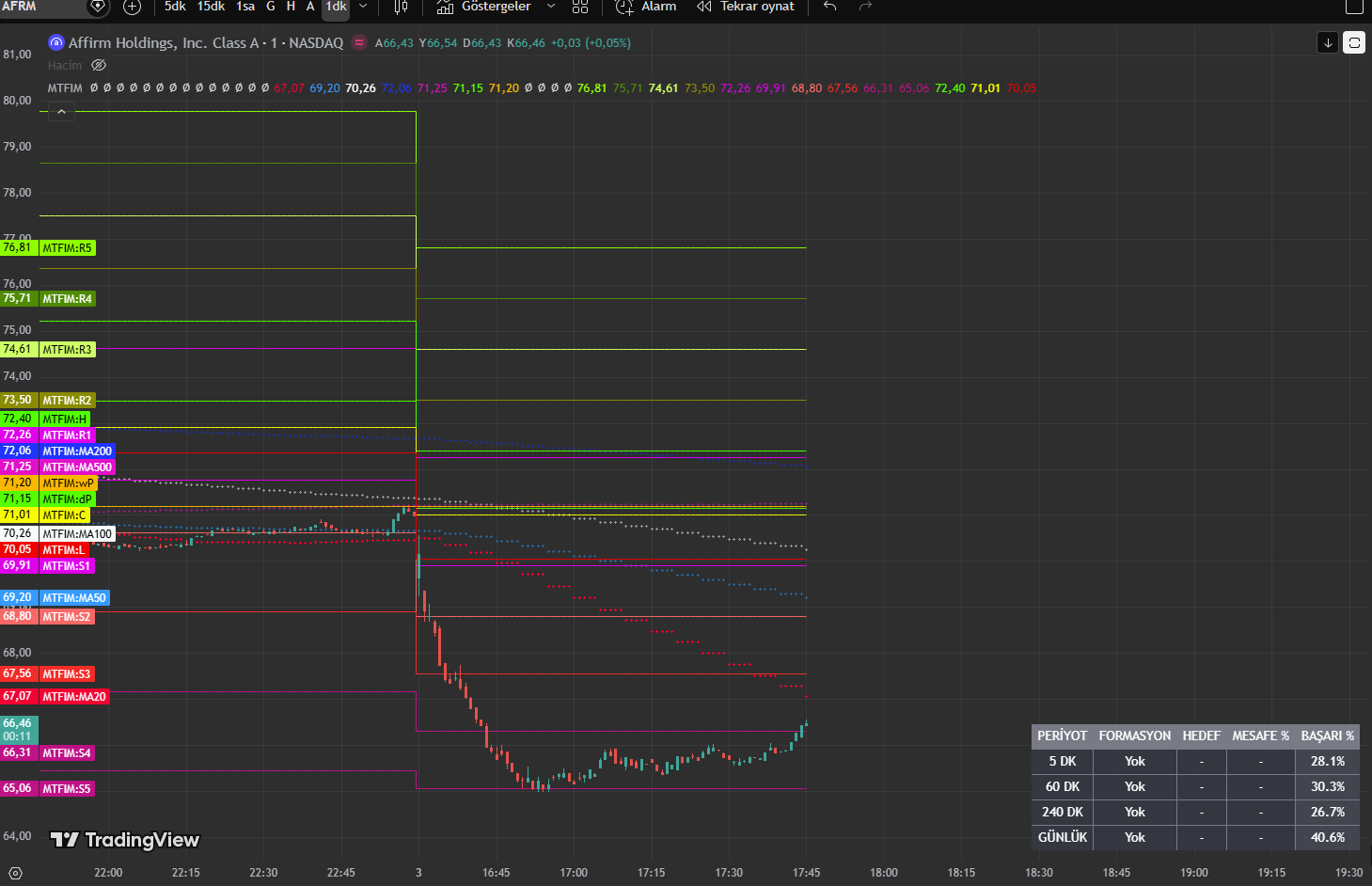1372x886 pixels.
Task: Click the diamond icon beside the AFRM ticker
Action: coord(98,7)
